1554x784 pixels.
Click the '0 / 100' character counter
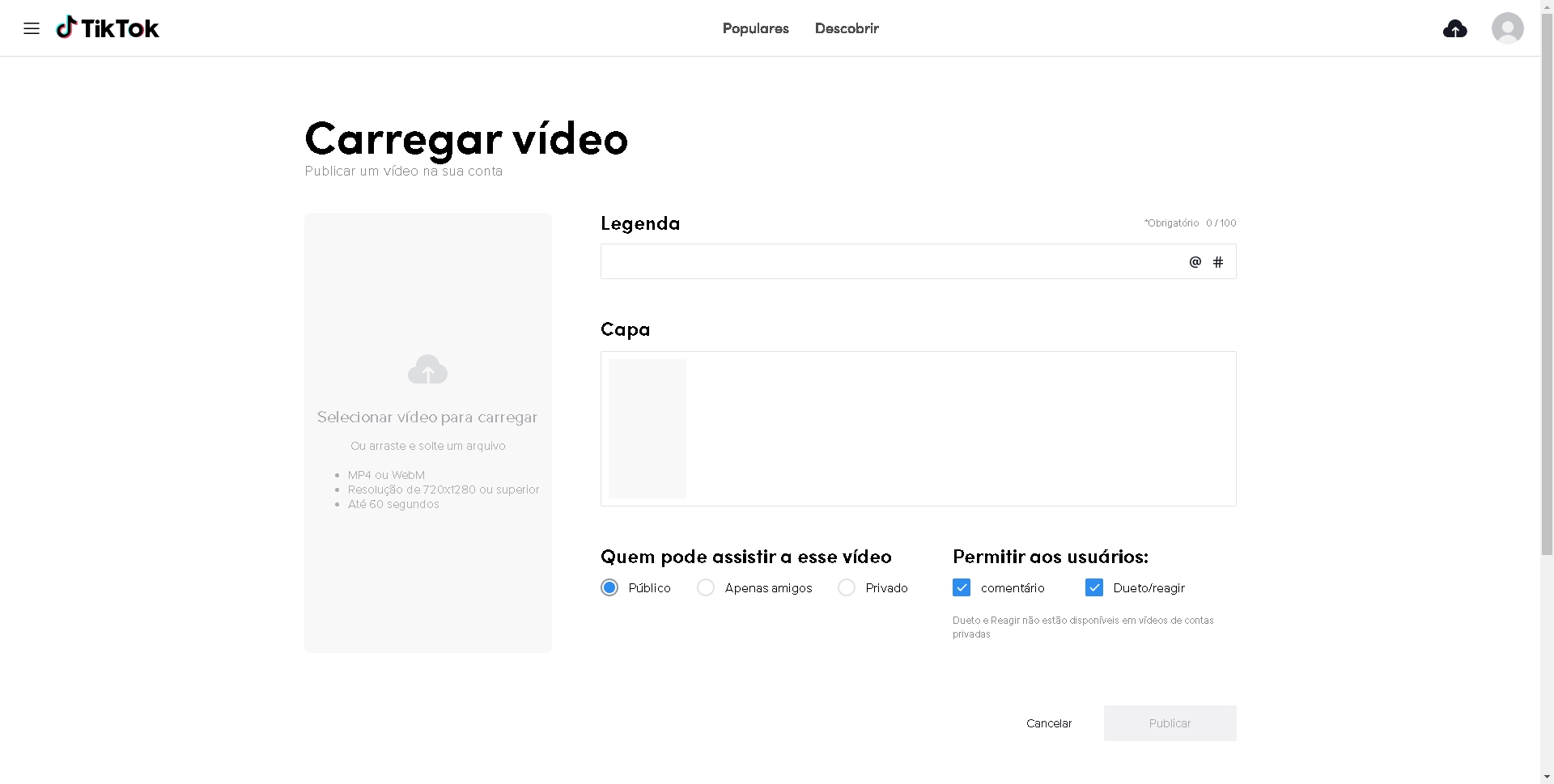(1221, 222)
